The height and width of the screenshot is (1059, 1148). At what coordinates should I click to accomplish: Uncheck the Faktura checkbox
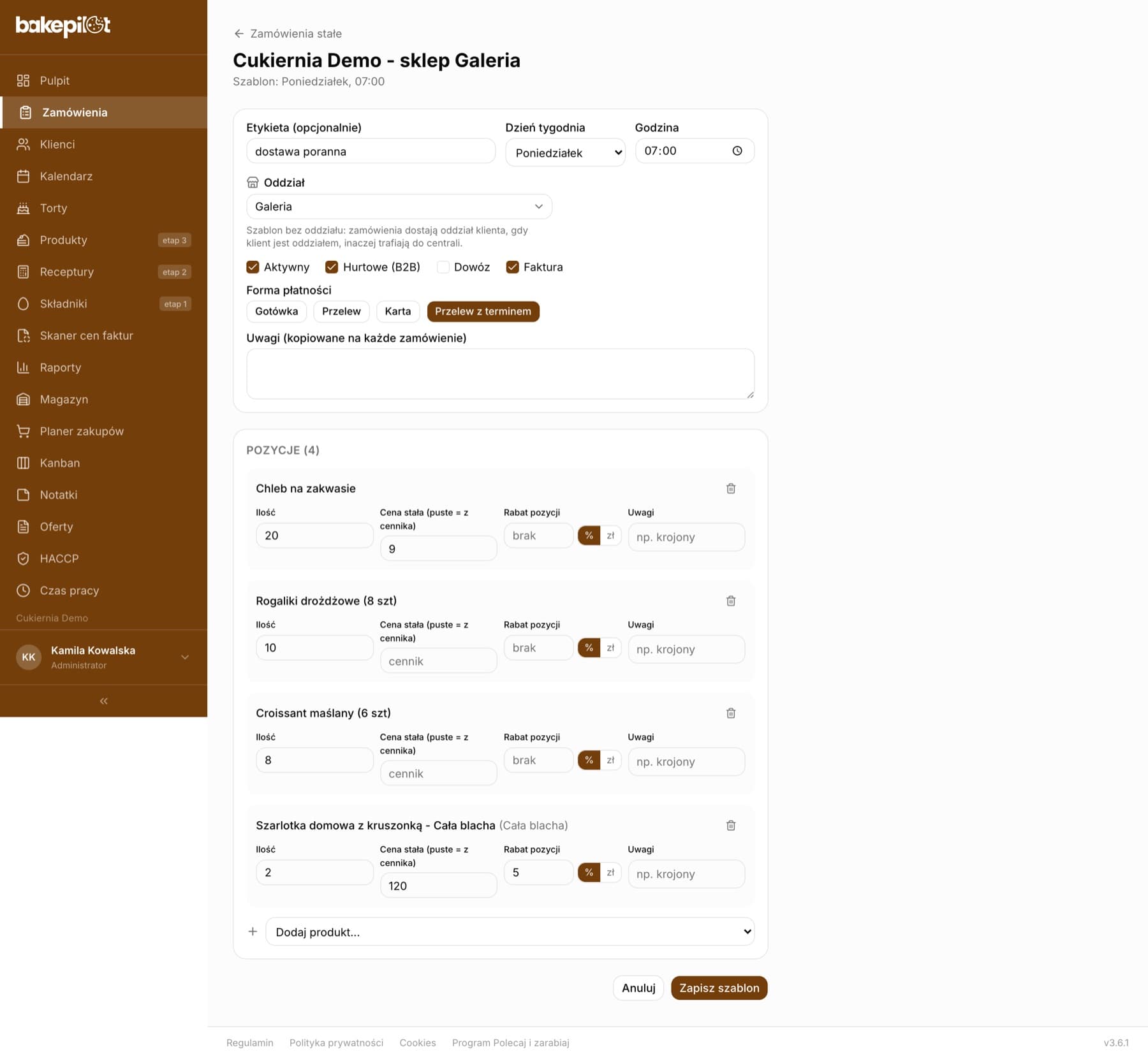pos(512,267)
